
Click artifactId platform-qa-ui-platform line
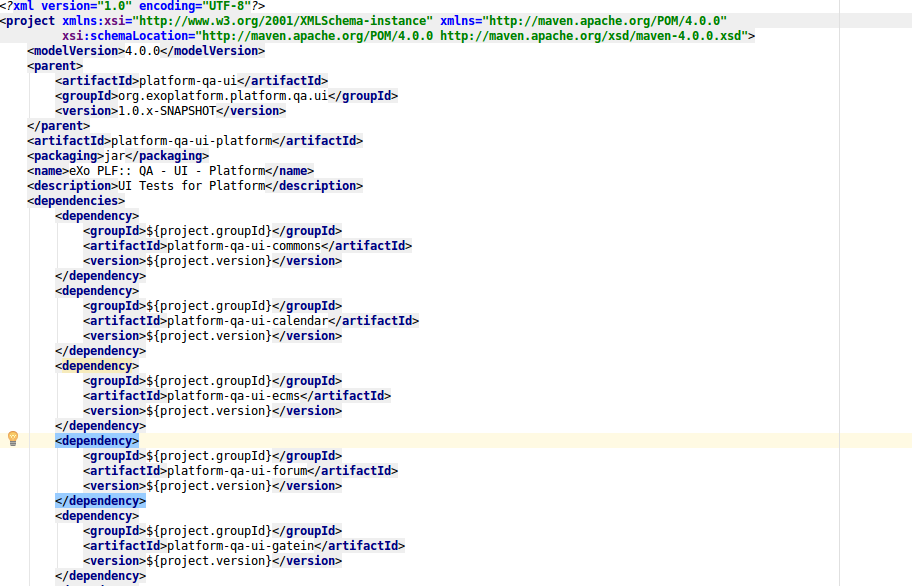click(195, 141)
